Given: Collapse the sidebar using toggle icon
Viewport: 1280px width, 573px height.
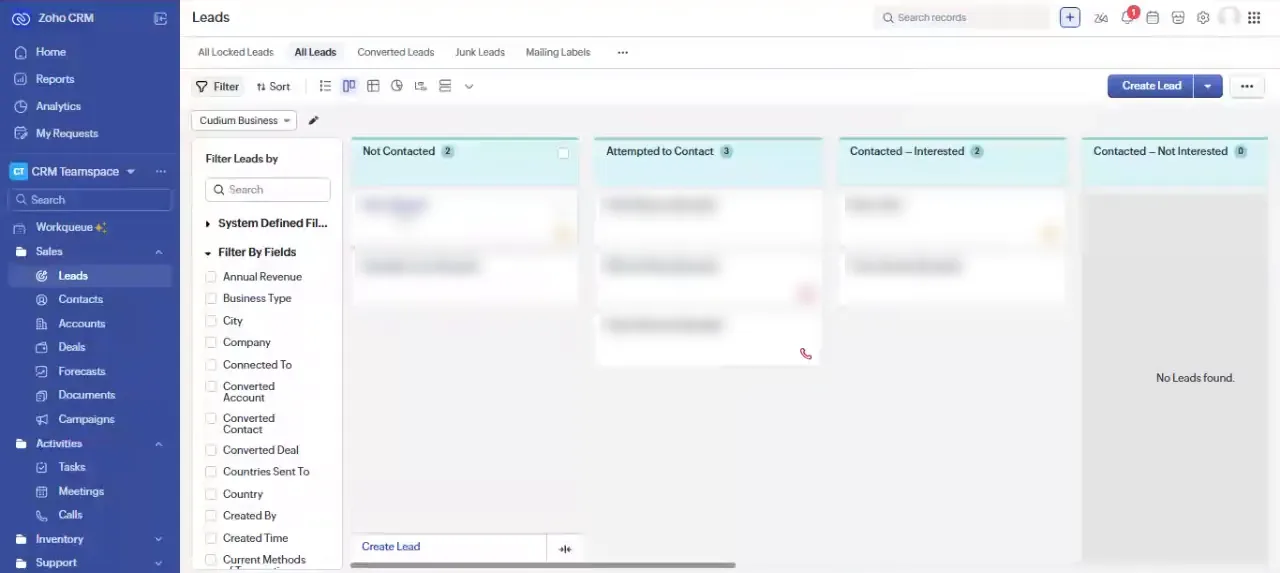Looking at the screenshot, I should tap(161, 18).
